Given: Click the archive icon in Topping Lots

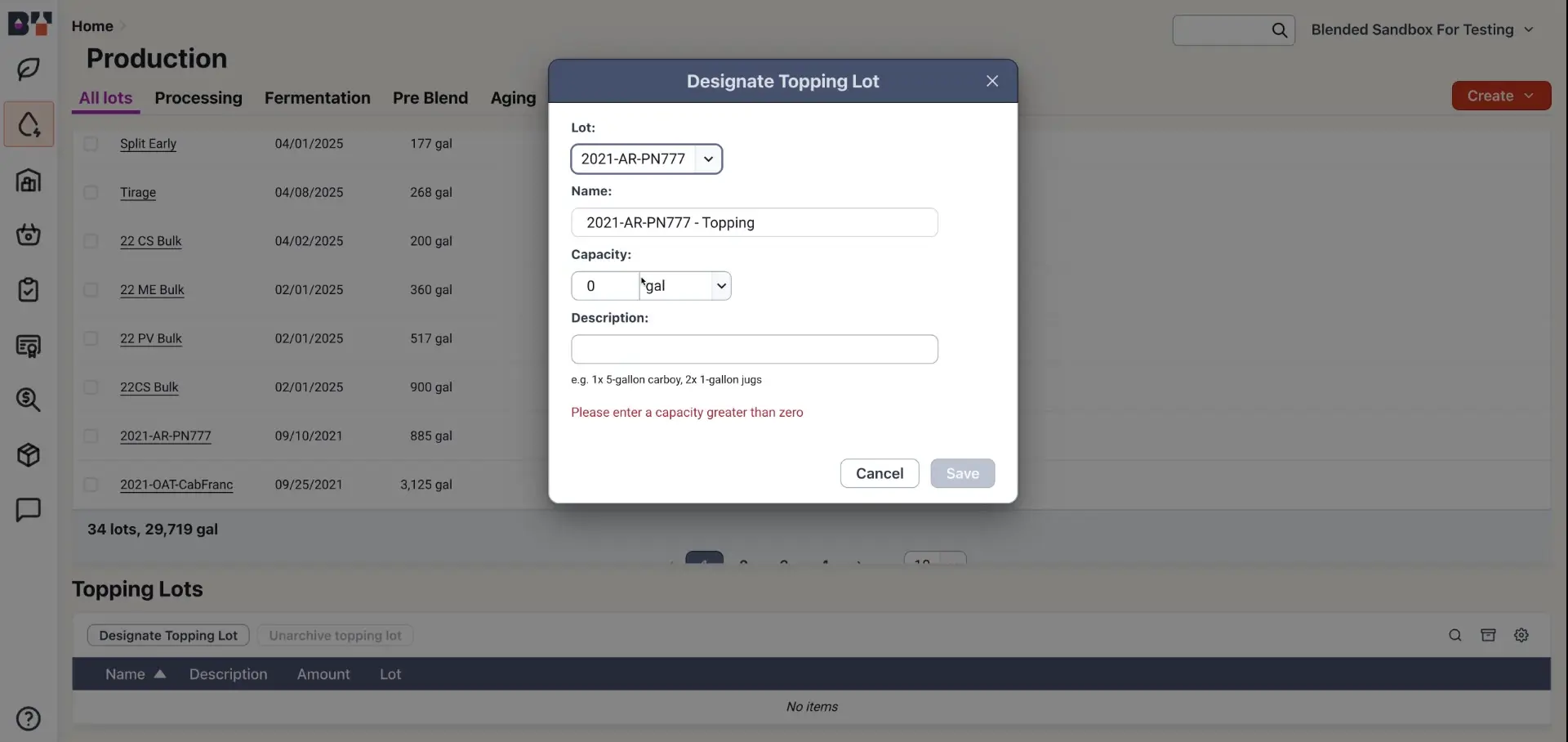Looking at the screenshot, I should [x=1489, y=635].
